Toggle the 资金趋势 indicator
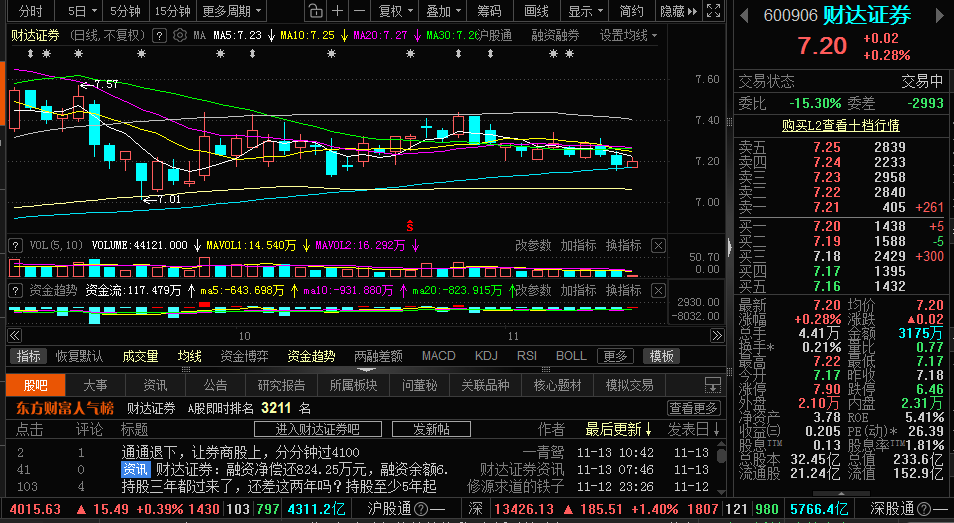Image resolution: width=954 pixels, height=523 pixels. tap(312, 356)
